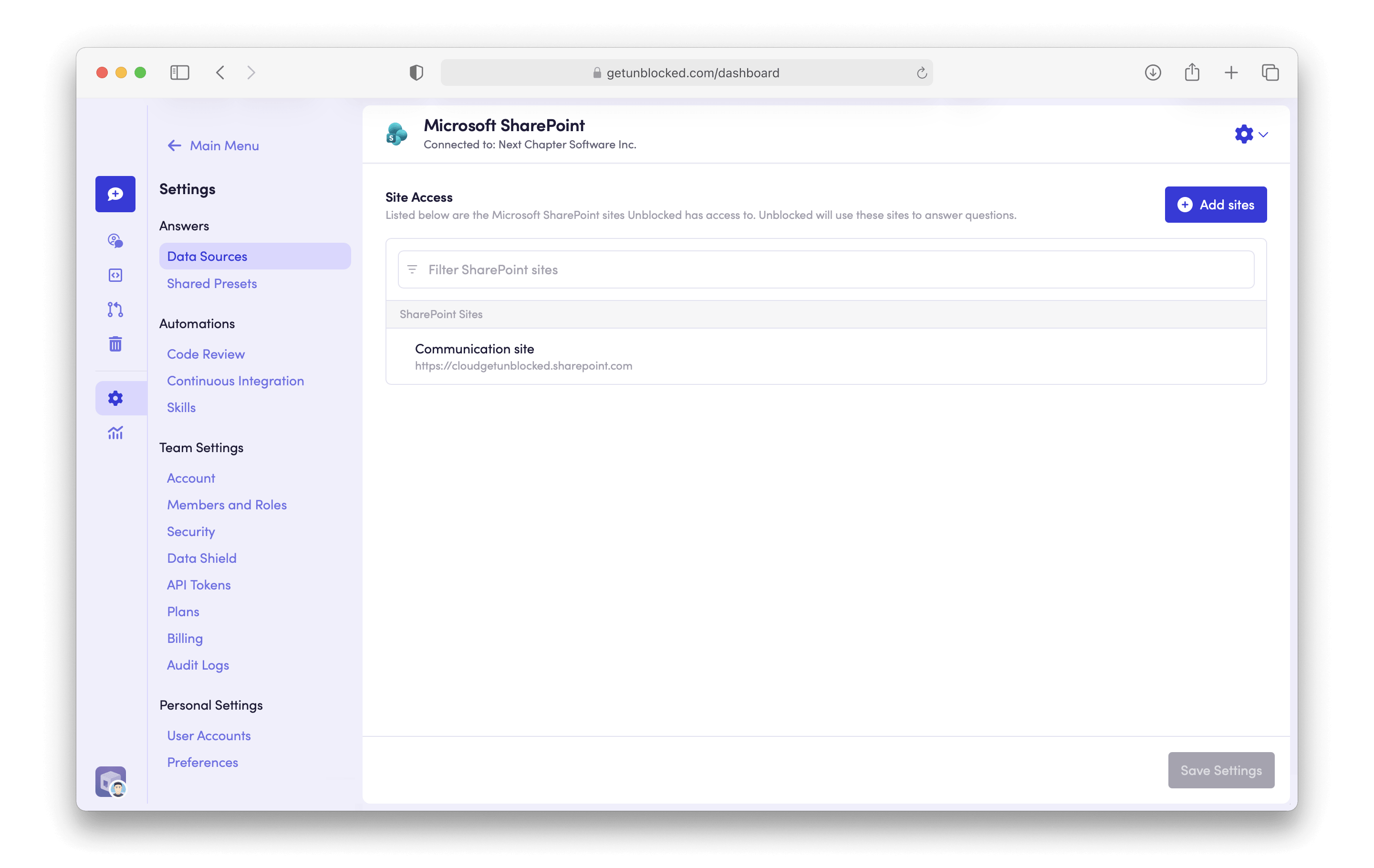Open User Accounts personal settings
Viewport: 1374px width, 868px height.
(208, 736)
